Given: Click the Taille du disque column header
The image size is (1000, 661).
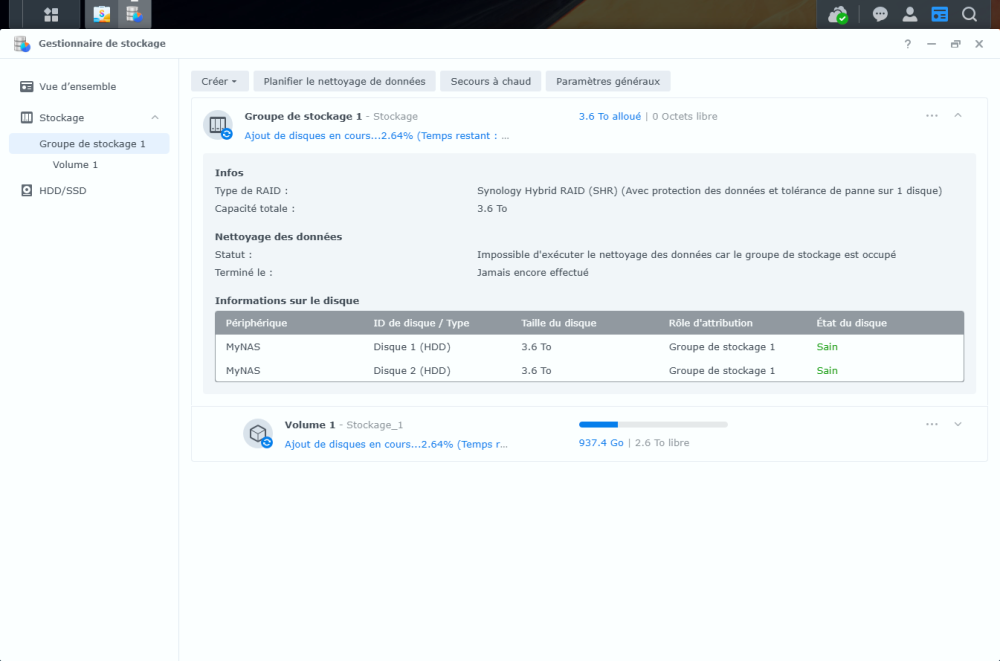Looking at the screenshot, I should pos(559,323).
